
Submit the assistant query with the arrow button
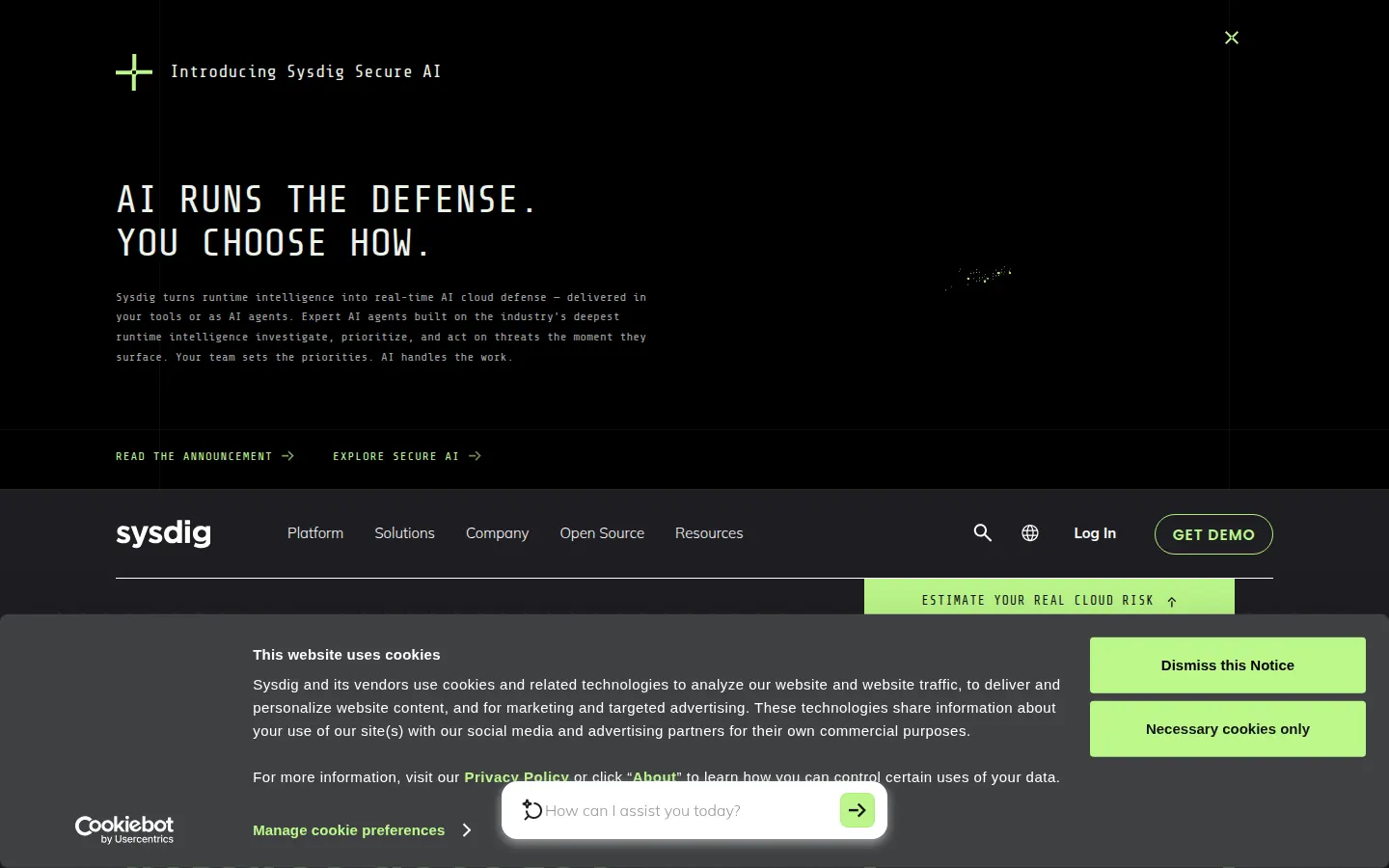tap(858, 811)
